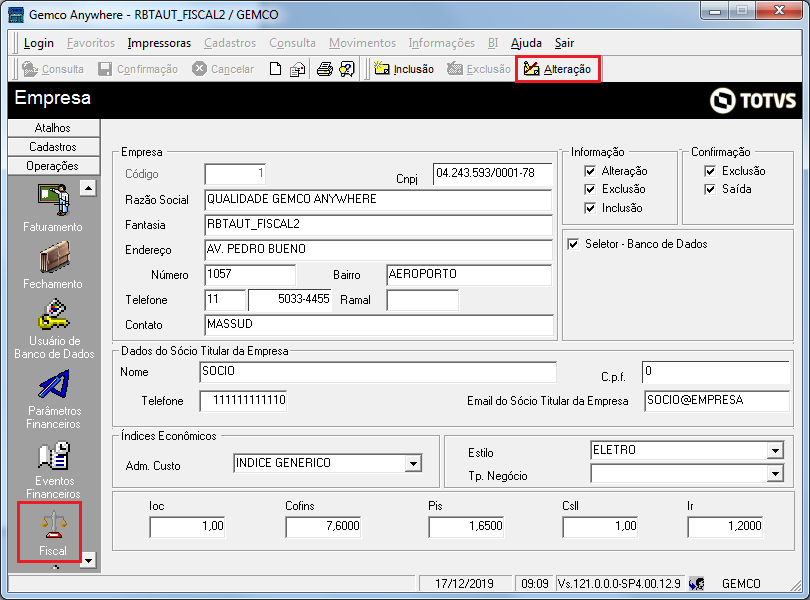This screenshot has width=810, height=600.
Task: Click the Ir value field
Action: point(725,527)
